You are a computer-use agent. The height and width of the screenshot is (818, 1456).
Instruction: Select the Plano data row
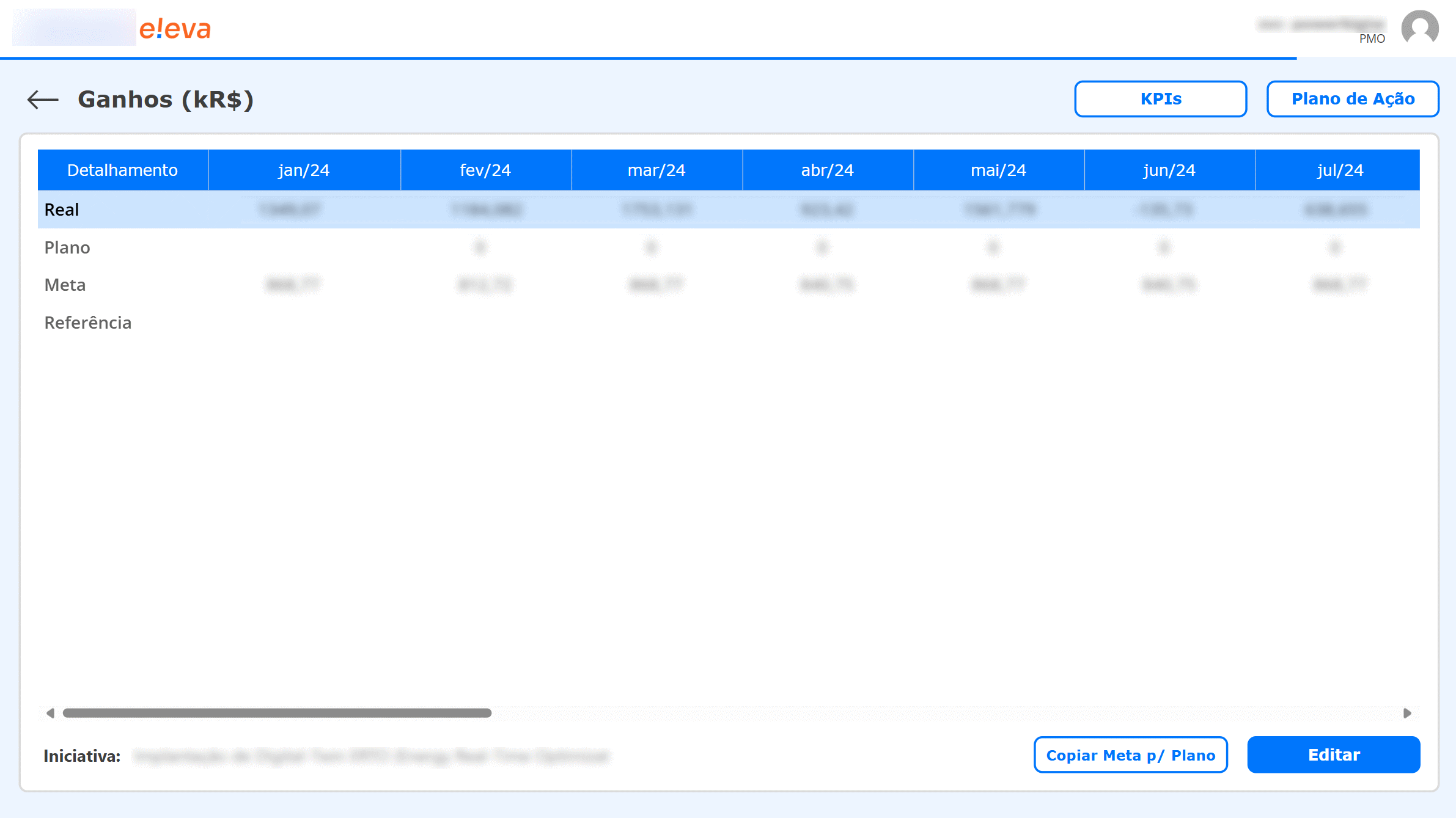(66, 247)
